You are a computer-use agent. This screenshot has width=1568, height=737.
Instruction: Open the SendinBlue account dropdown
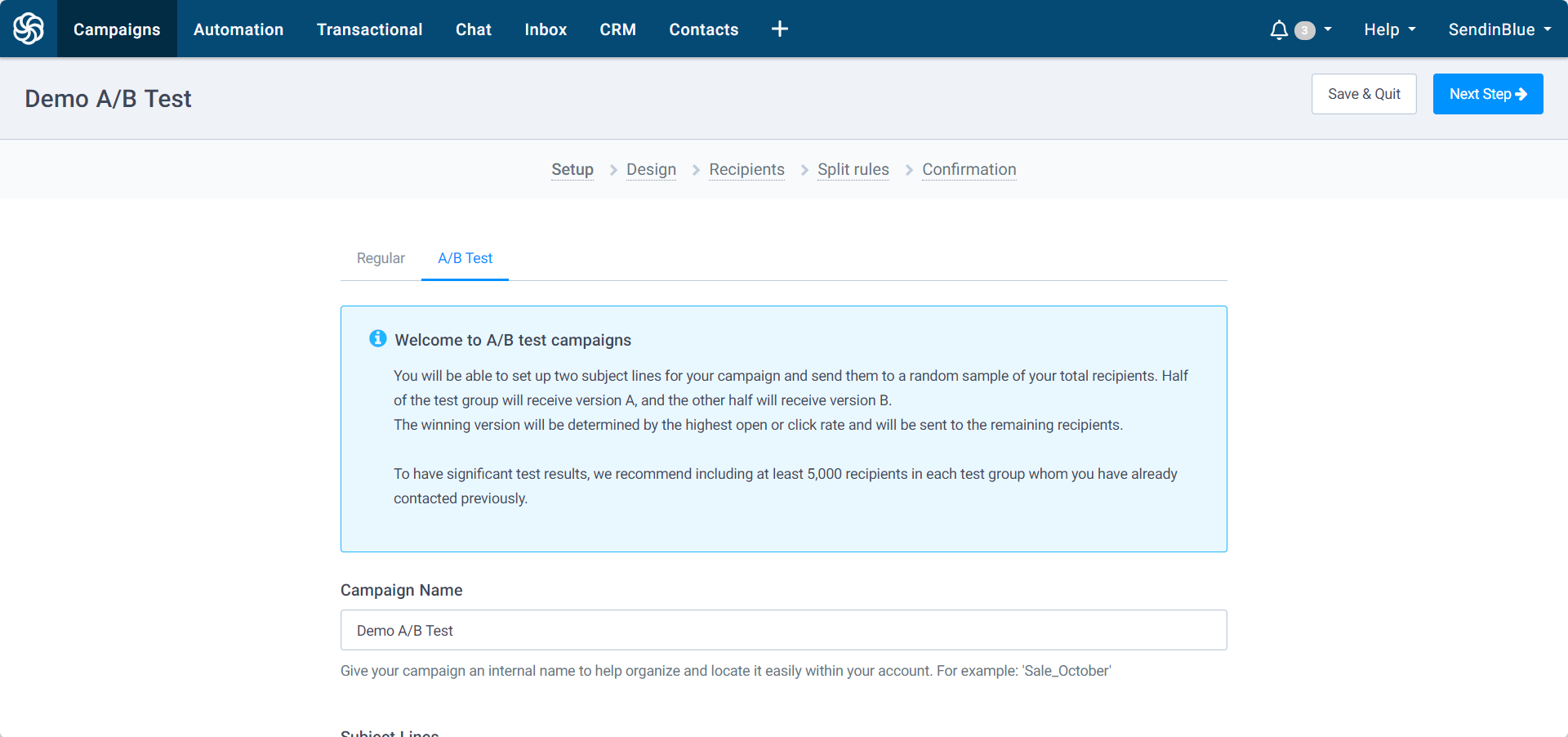[x=1499, y=29]
